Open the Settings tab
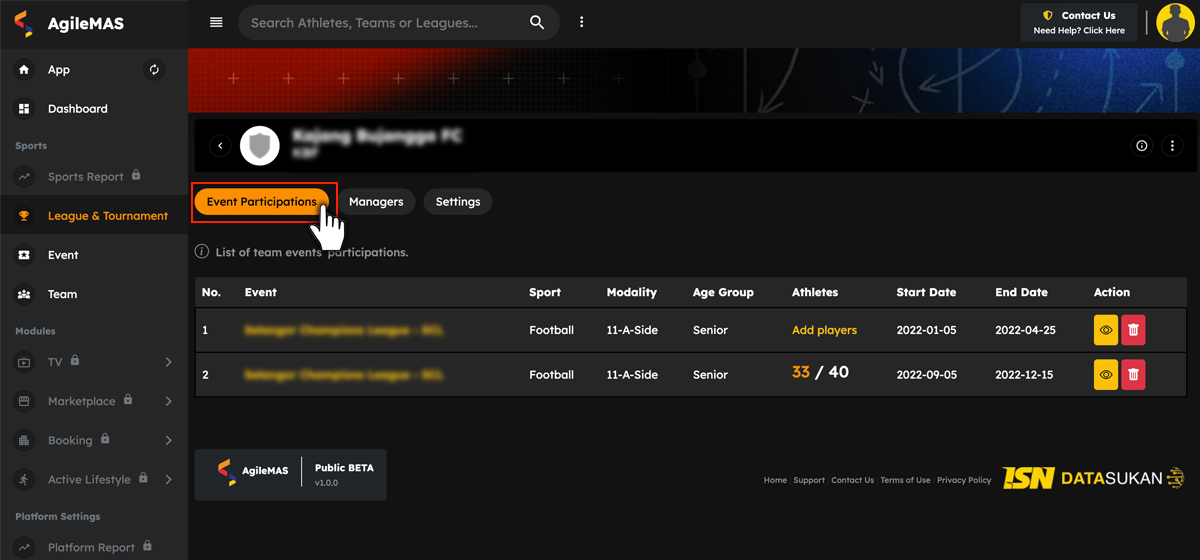The image size is (1200, 560). click(458, 202)
